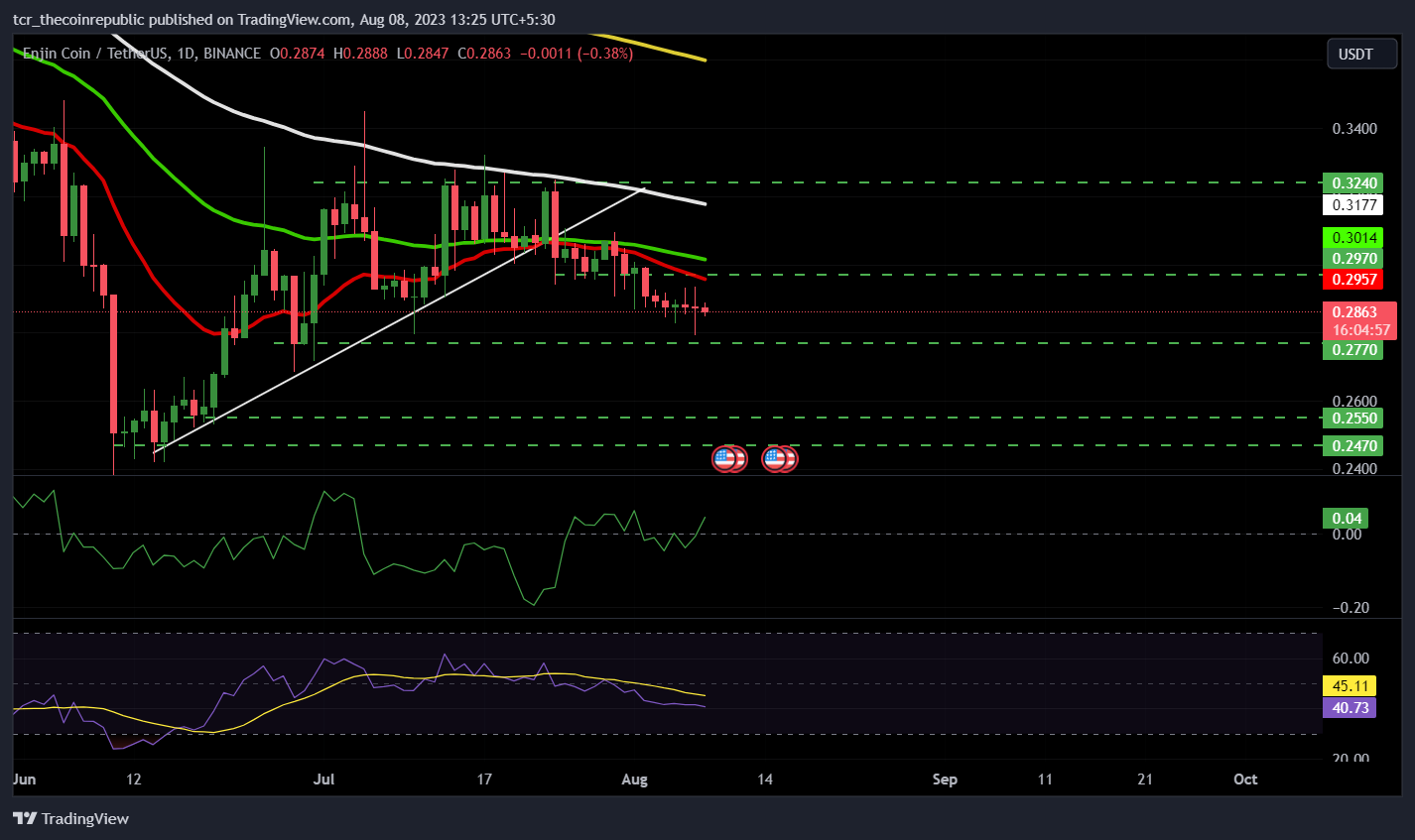Click the L0.2847 low price value
The width and height of the screenshot is (1415, 840).
click(423, 54)
